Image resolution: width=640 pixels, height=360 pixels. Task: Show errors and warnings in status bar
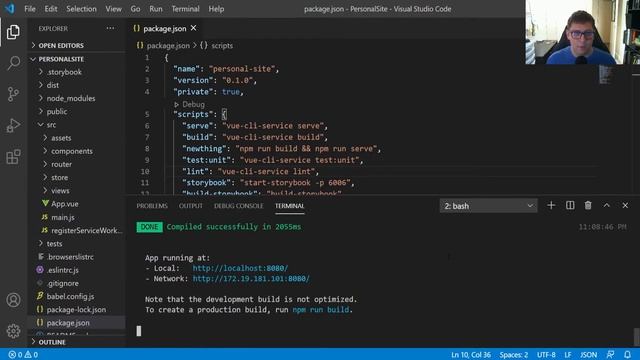click(x=23, y=355)
